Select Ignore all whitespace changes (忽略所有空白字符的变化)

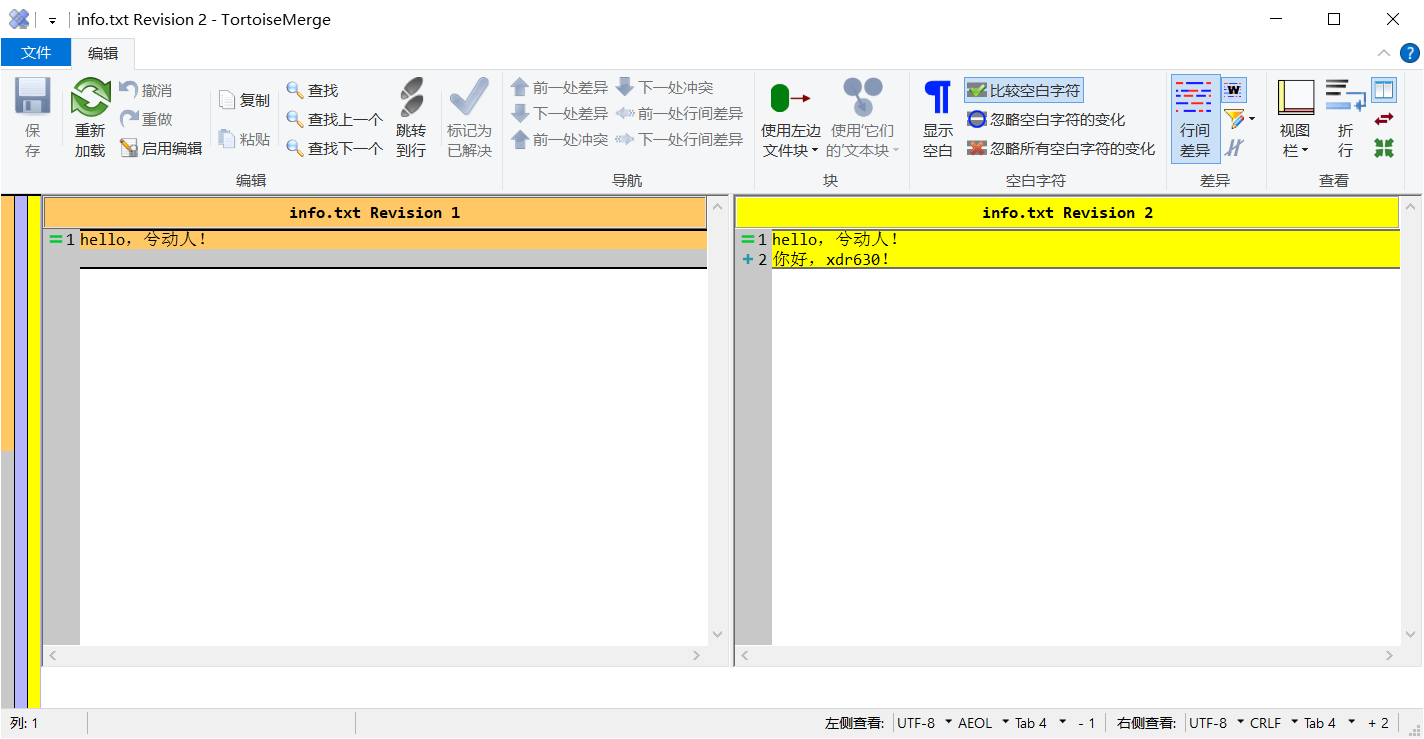tap(1061, 148)
